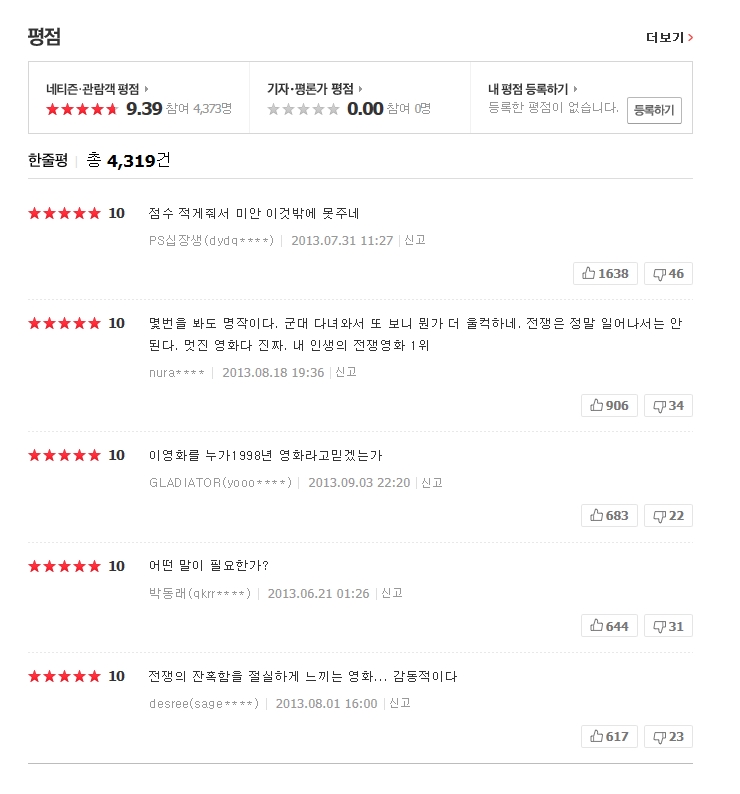Downvote the review showing 22 dislikes
Image resolution: width=740 pixels, height=794 pixels.
[x=668, y=515]
